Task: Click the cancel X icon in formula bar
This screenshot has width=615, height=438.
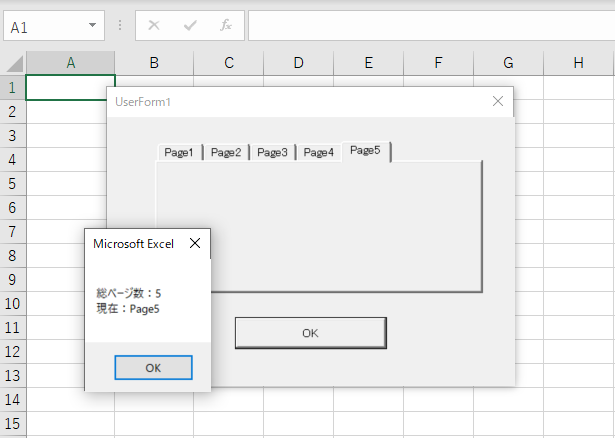Action: tap(154, 26)
